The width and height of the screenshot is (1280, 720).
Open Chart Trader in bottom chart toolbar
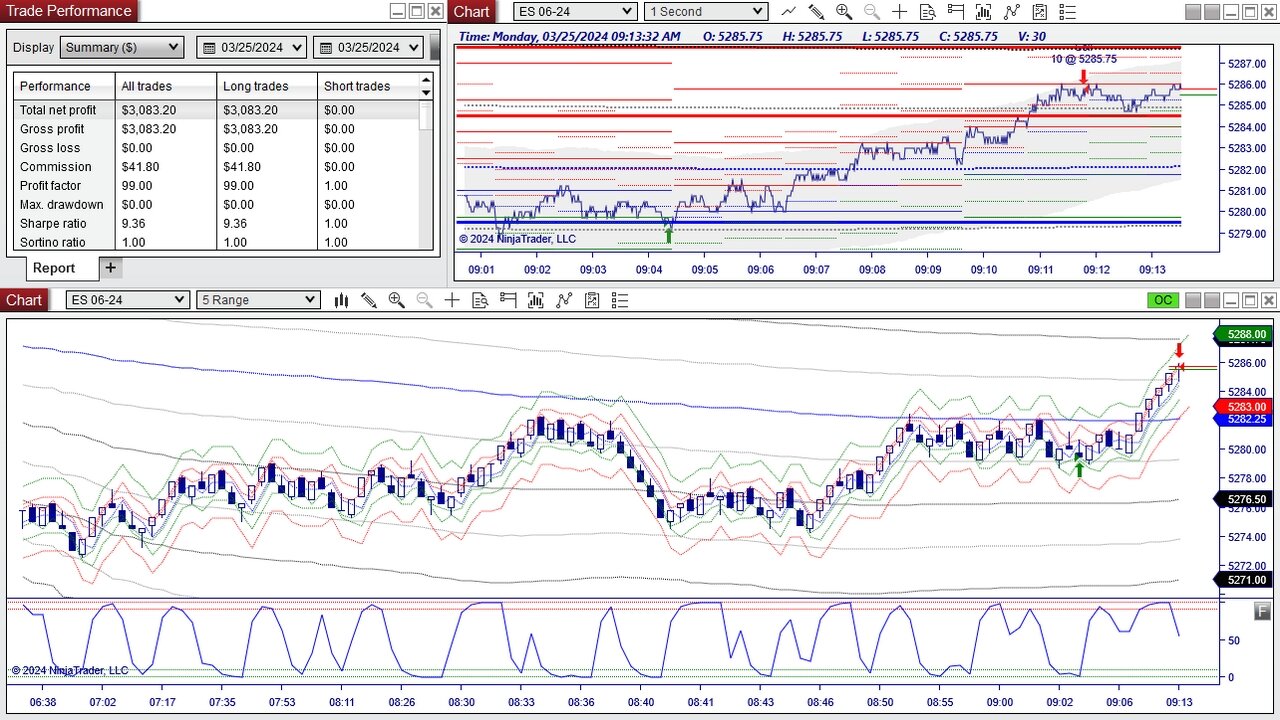[x=508, y=300]
